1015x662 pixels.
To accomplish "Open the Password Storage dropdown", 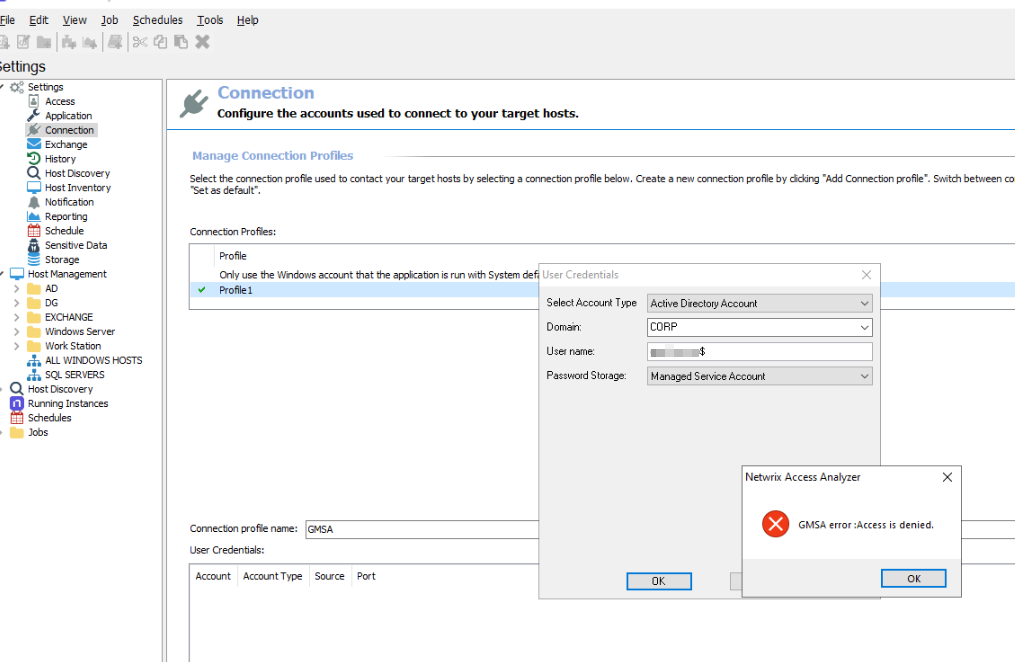I will (x=759, y=376).
